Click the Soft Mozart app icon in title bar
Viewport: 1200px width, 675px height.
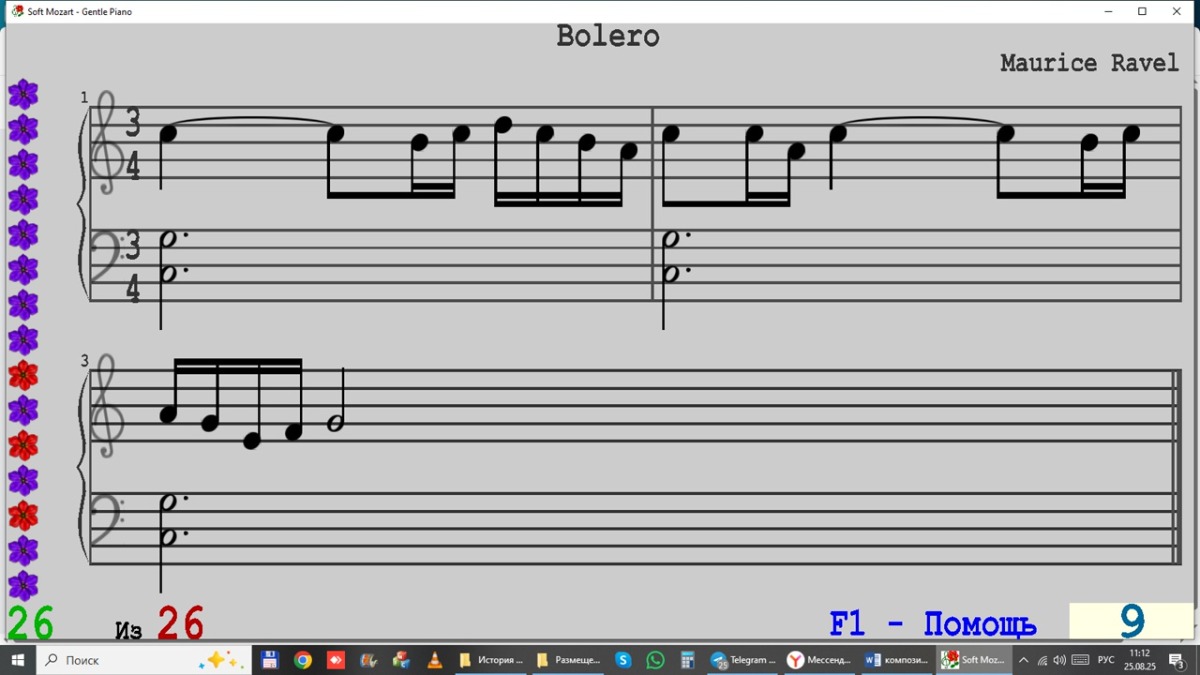pos(16,11)
